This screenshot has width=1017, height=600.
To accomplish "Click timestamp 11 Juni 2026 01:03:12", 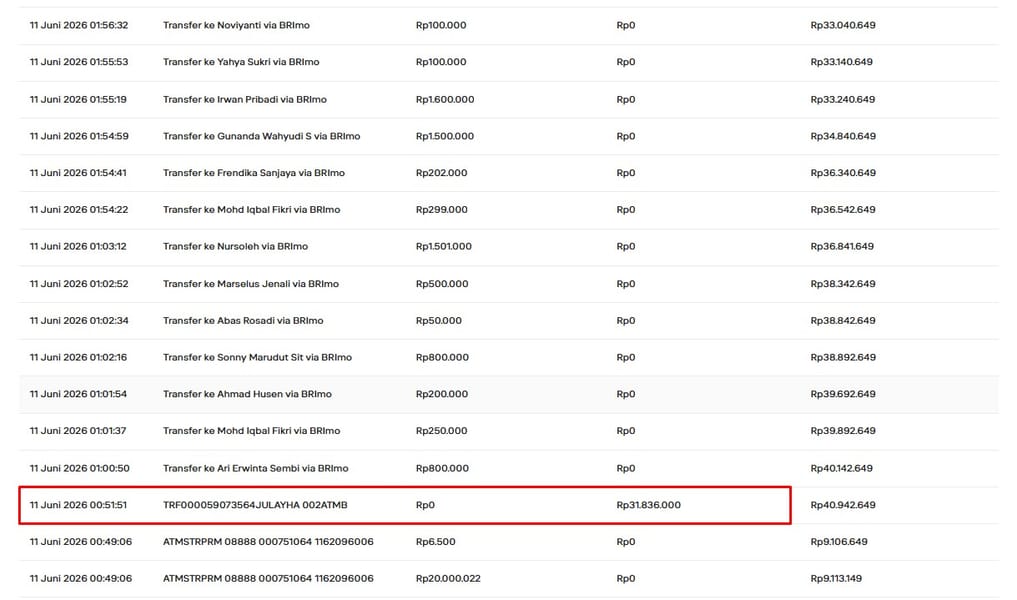I will tap(78, 246).
